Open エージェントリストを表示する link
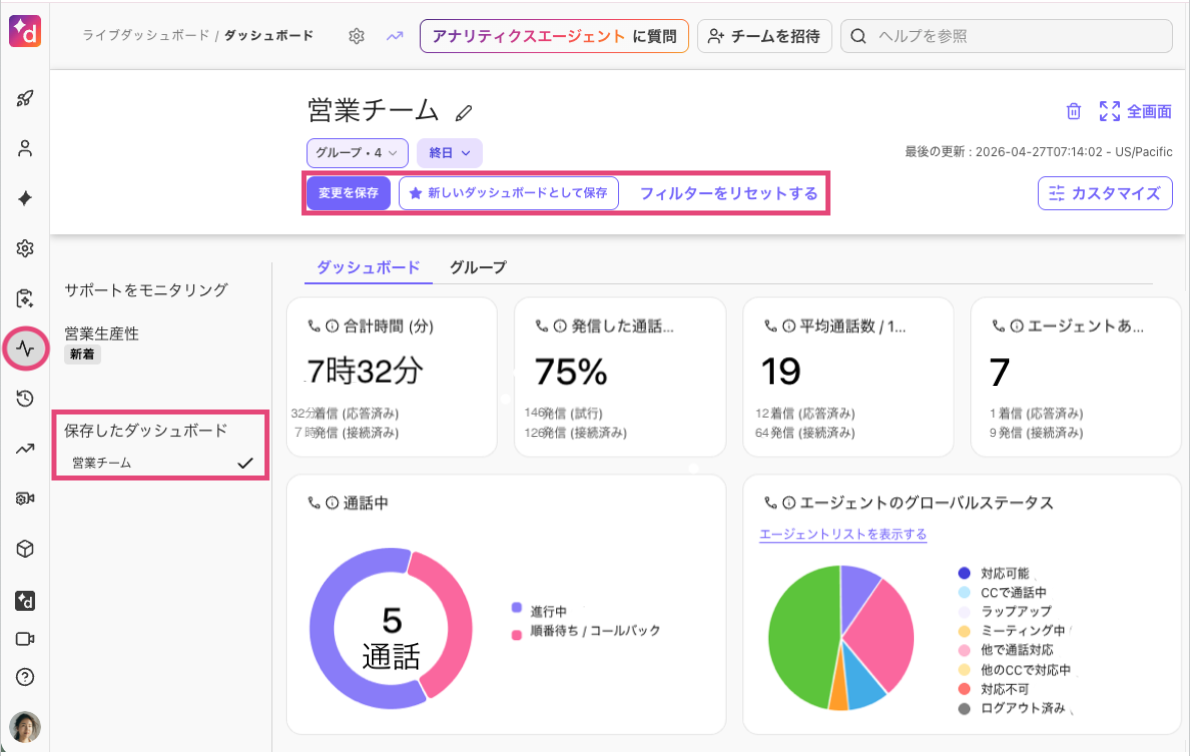The height and width of the screenshot is (756, 1190). pos(843,534)
